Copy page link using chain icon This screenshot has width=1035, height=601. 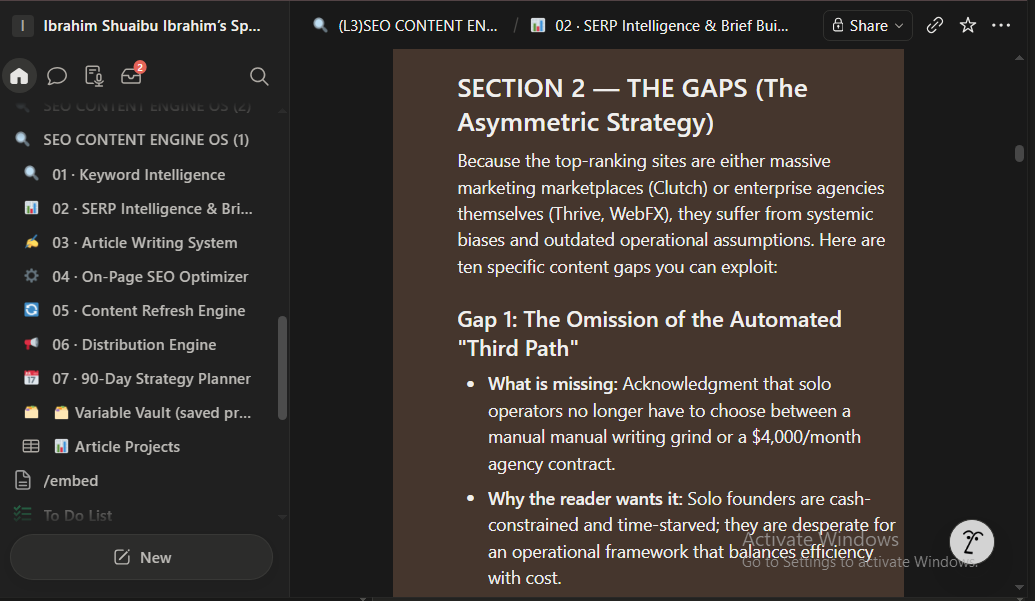pos(935,26)
